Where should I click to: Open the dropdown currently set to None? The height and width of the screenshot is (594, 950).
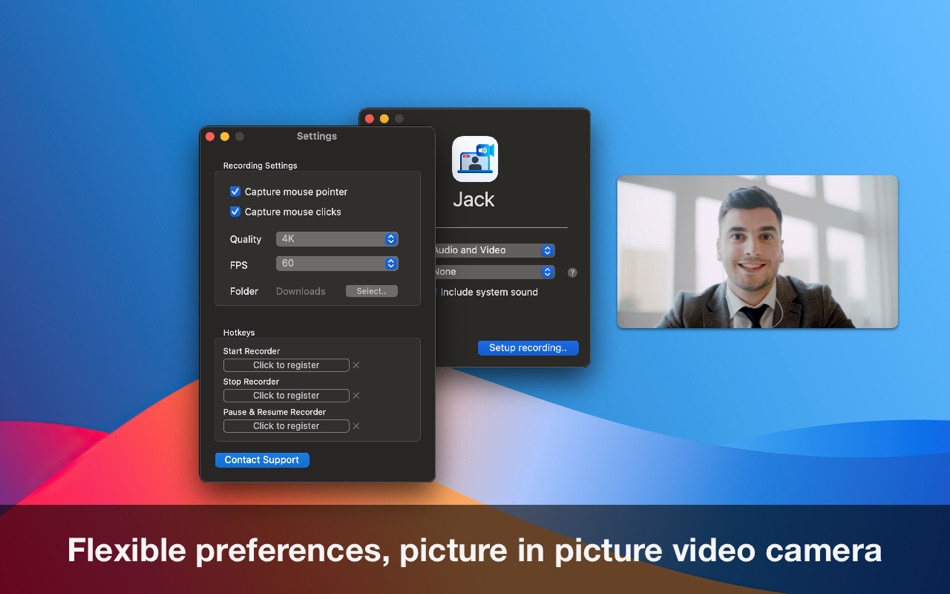(495, 272)
